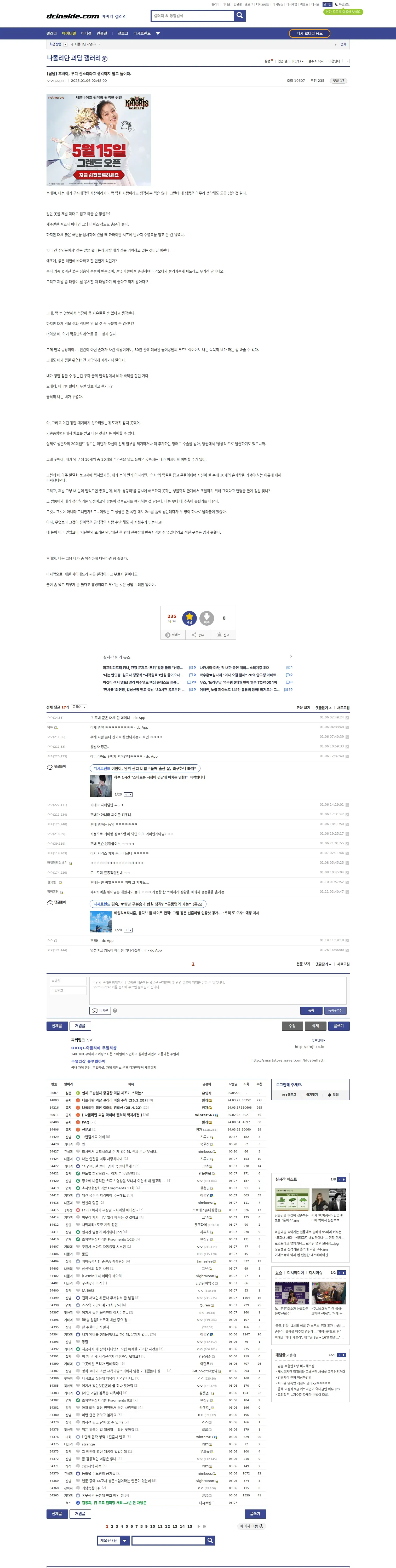This screenshot has height=1568, width=396.
Task: Click top 본문 보기 link
Action: click(303, 708)
